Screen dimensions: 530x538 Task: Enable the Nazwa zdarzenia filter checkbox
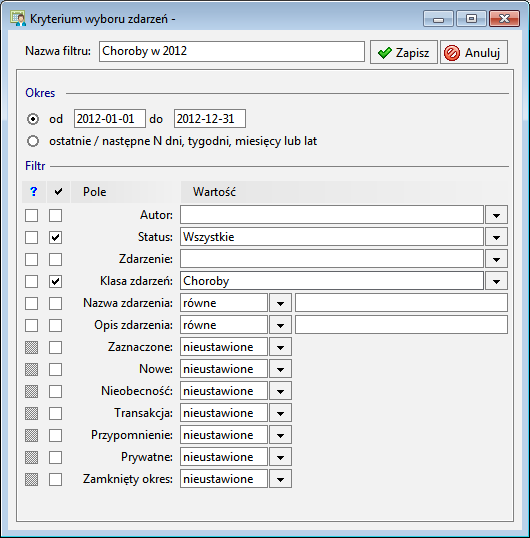56,303
